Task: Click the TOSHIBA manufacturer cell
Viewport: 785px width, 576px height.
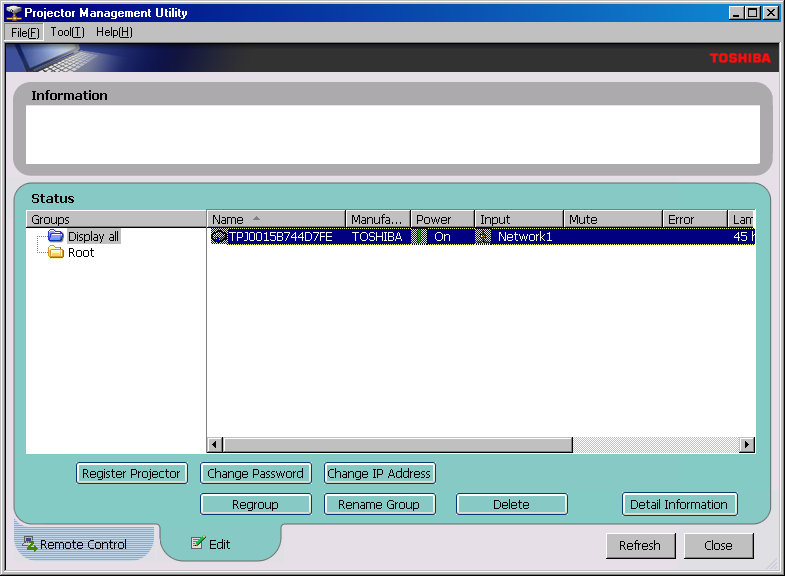Action: pyautogui.click(x=377, y=236)
